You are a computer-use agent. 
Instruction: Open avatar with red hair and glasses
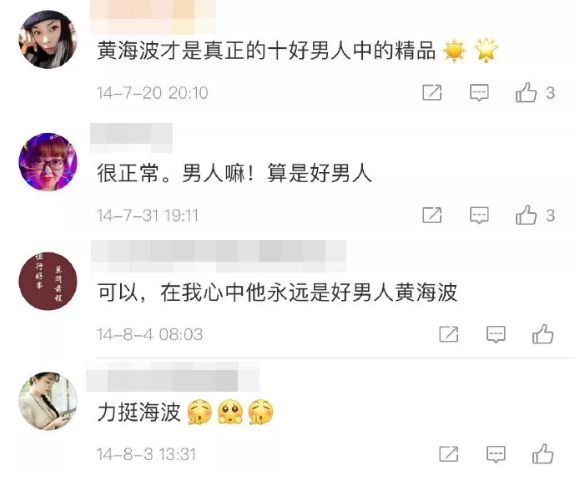48,162
